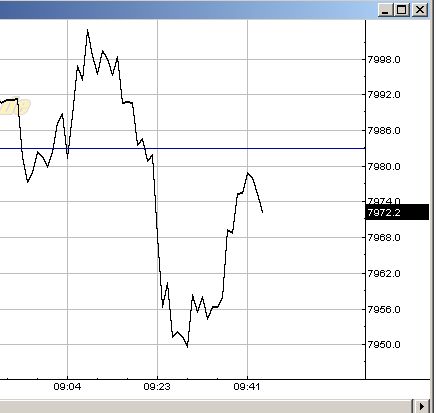Maximize the chart window
443x413 pixels.
pos(402,10)
